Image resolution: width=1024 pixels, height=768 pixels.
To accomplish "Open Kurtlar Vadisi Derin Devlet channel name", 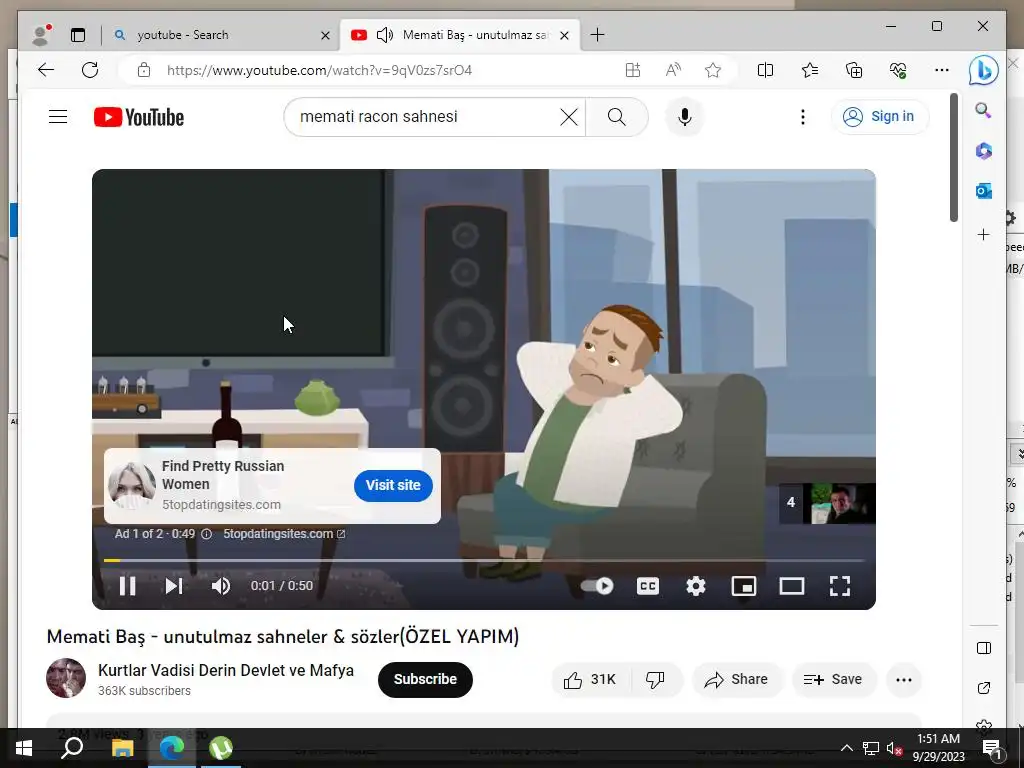I will click(226, 671).
